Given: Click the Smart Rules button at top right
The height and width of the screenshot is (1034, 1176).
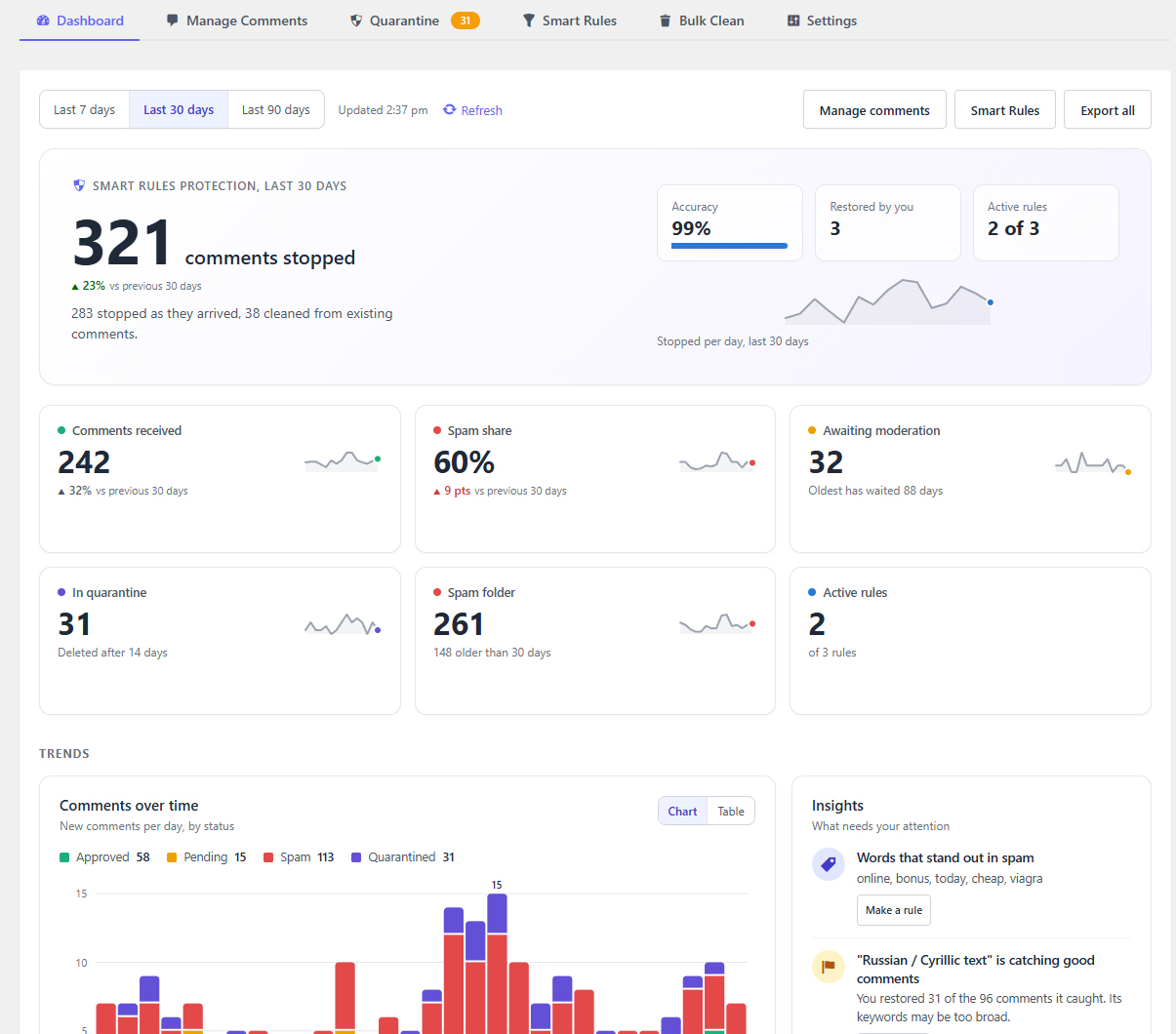Looking at the screenshot, I should click(x=1005, y=110).
